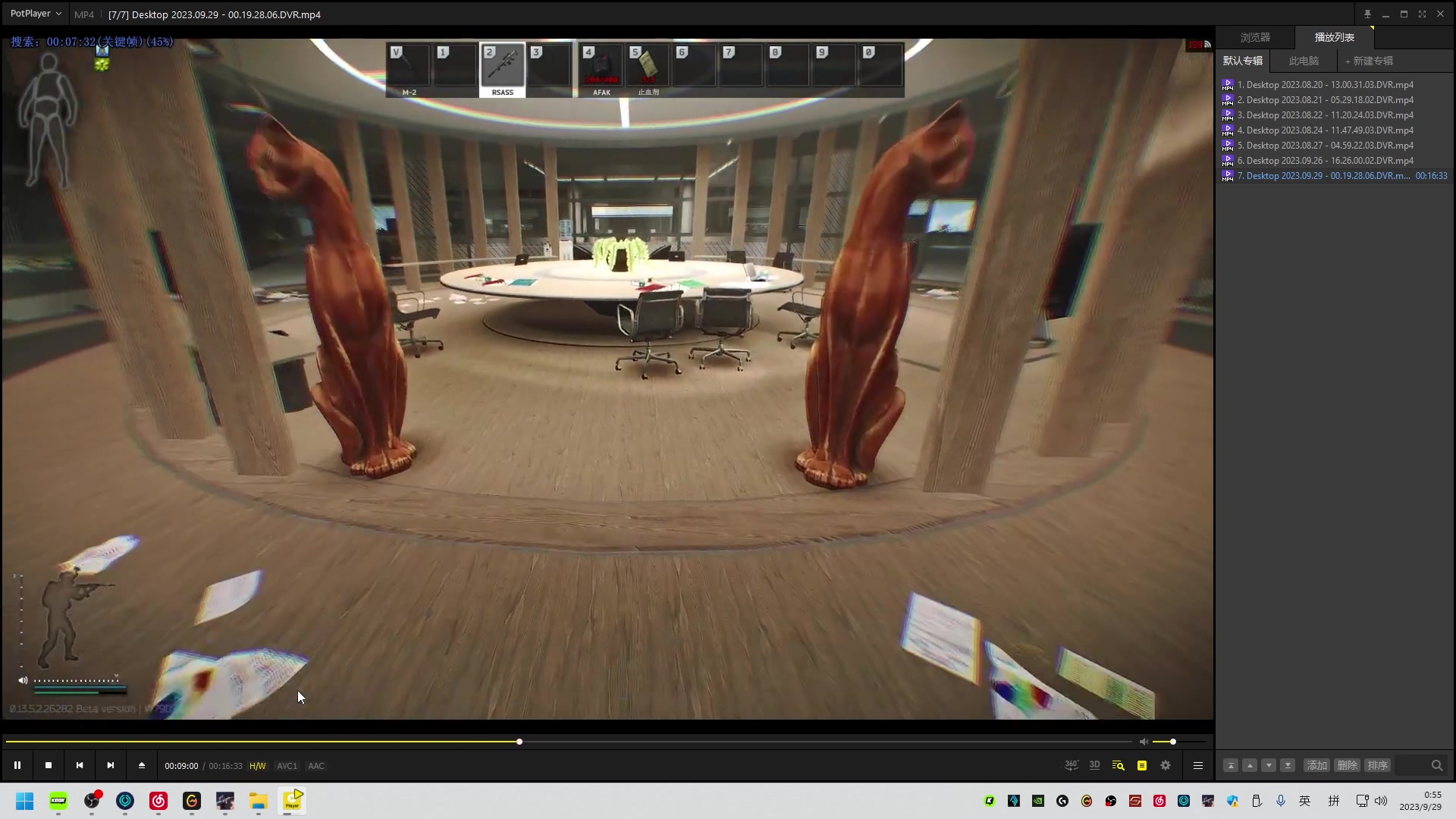Move playlist item down one position
The image size is (1456, 819).
(x=1269, y=765)
